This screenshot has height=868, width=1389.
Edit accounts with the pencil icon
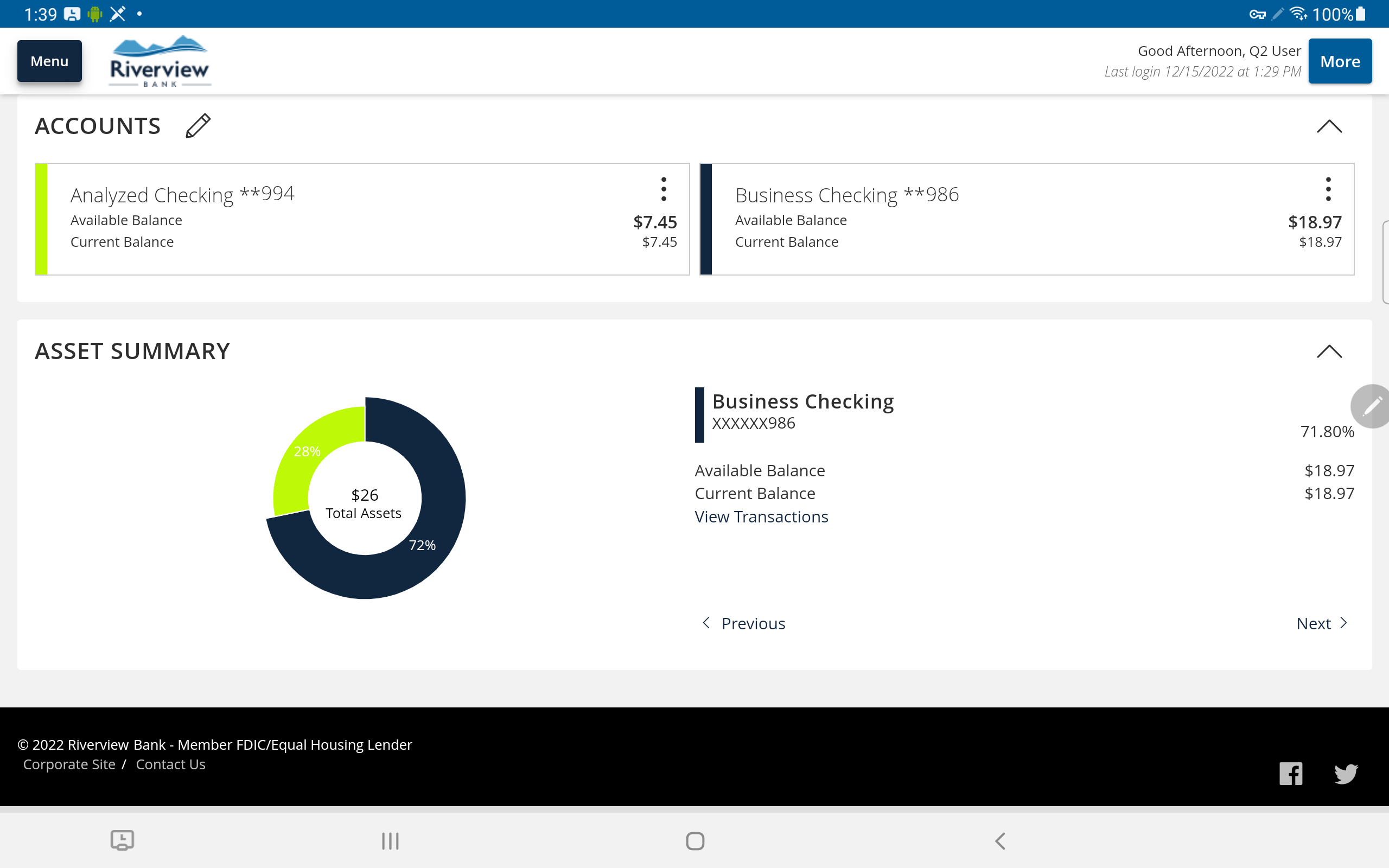coord(198,126)
